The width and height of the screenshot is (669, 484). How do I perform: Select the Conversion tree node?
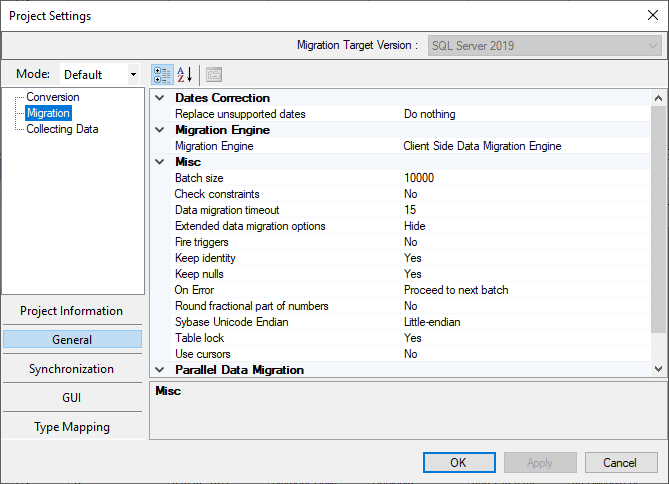coord(53,97)
